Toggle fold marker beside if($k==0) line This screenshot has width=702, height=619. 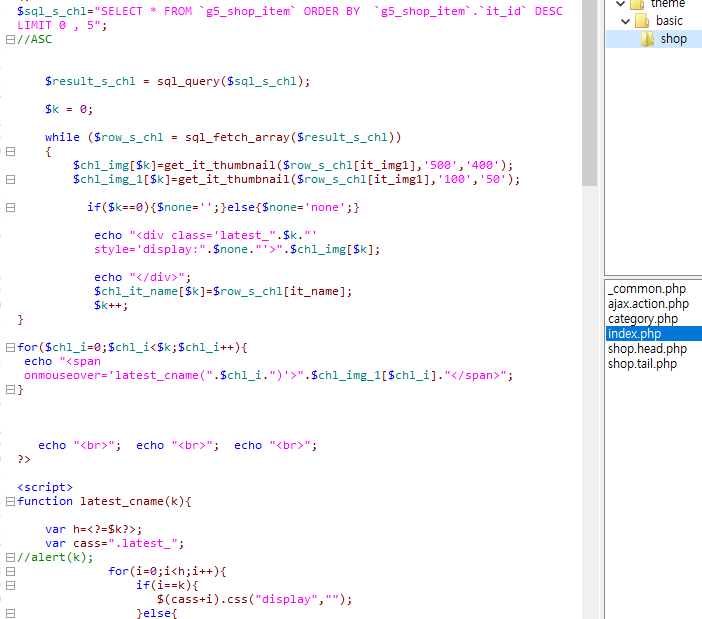9,207
